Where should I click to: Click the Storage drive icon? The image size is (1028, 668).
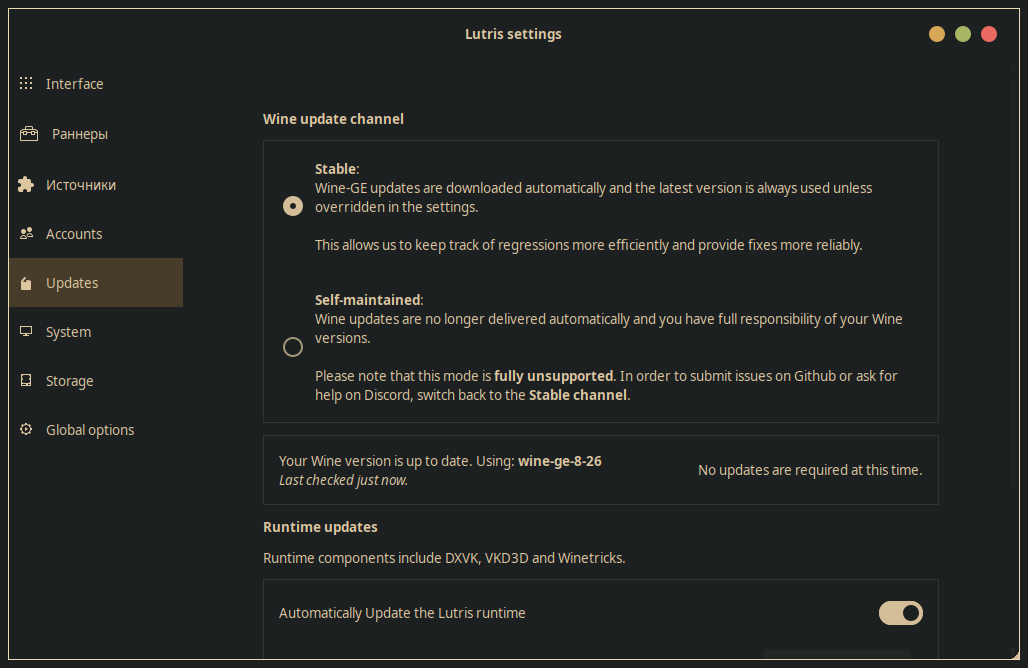(27, 381)
